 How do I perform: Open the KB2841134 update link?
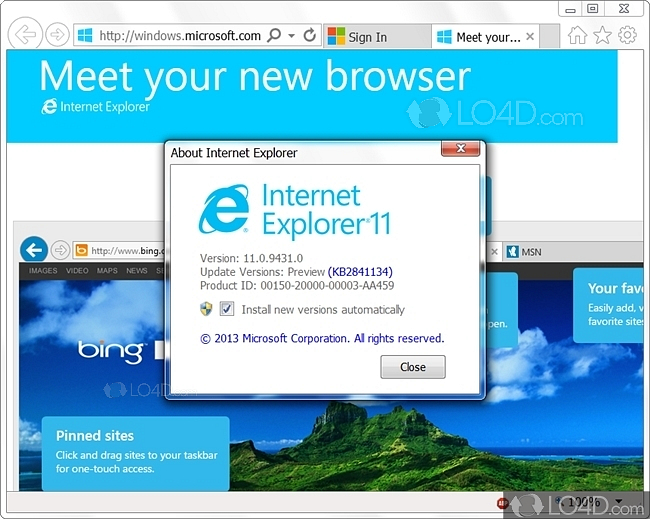pos(360,272)
